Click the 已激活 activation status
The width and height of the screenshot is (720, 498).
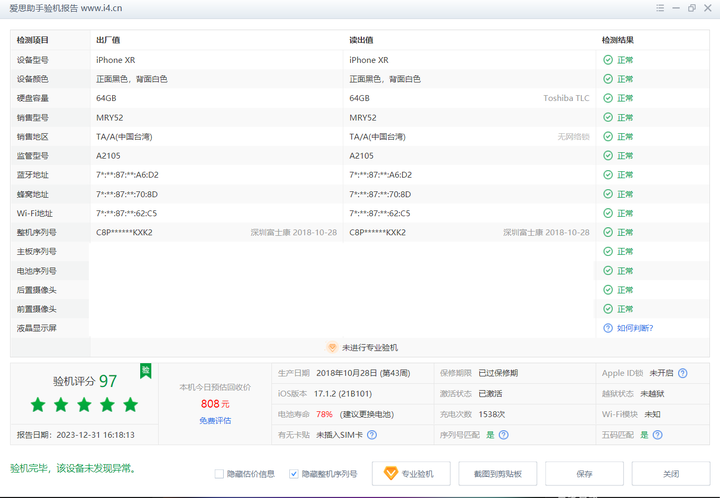coord(490,394)
